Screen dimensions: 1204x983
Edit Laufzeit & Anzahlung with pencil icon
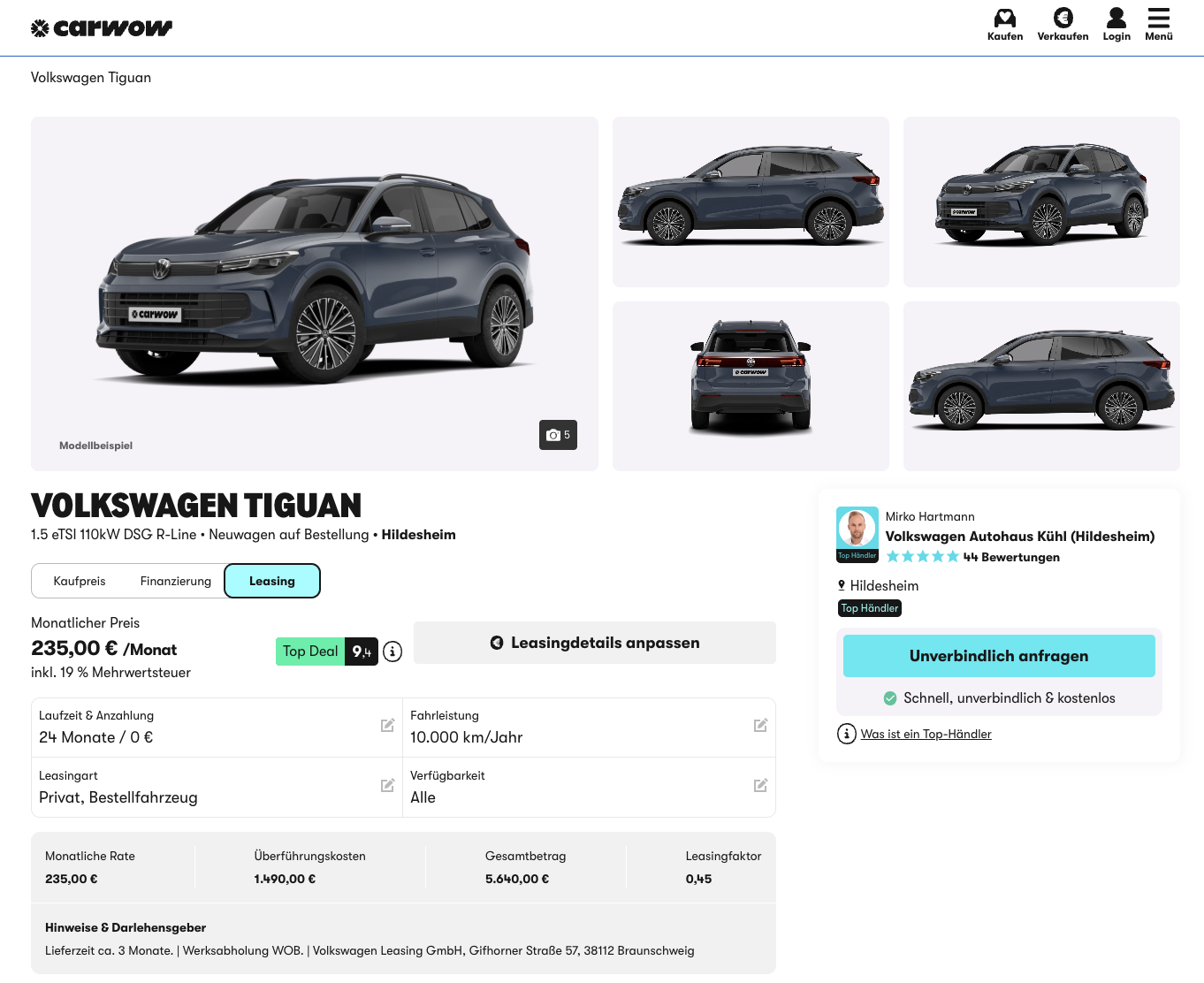[x=387, y=726]
